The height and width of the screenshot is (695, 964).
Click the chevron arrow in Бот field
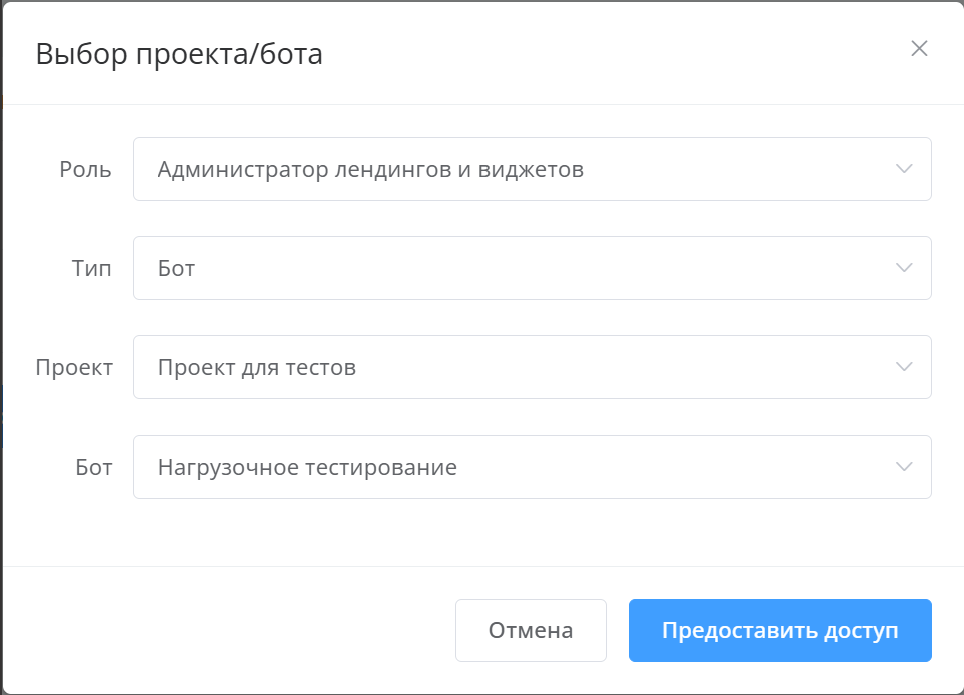click(904, 466)
